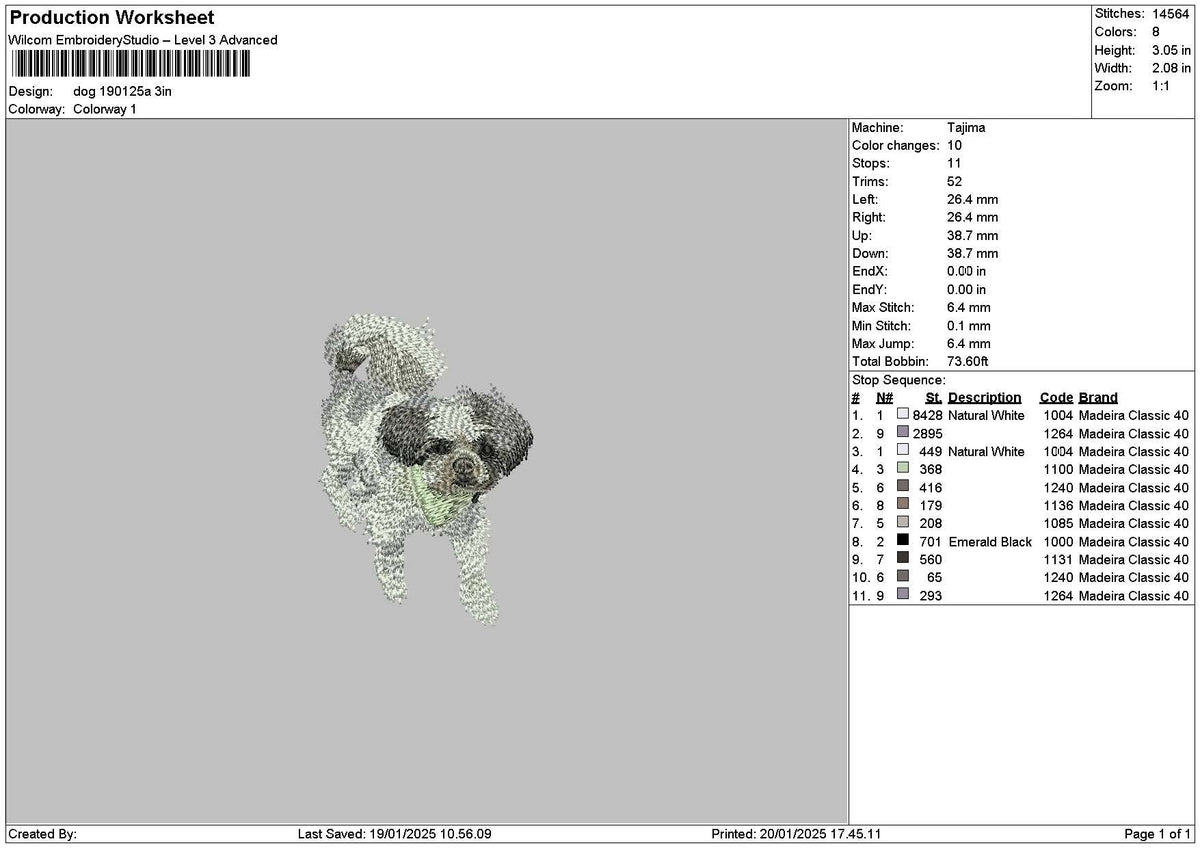Image resolution: width=1200 pixels, height=848 pixels.
Task: Click the Zoom value '1:1'
Action: (x=1162, y=86)
